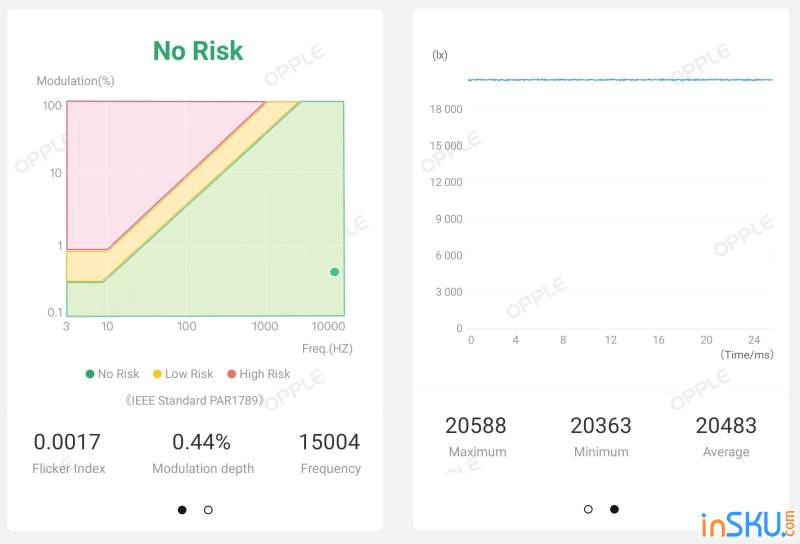Click the Modulation depth value 0.44%
This screenshot has height=544, width=800.
click(202, 442)
